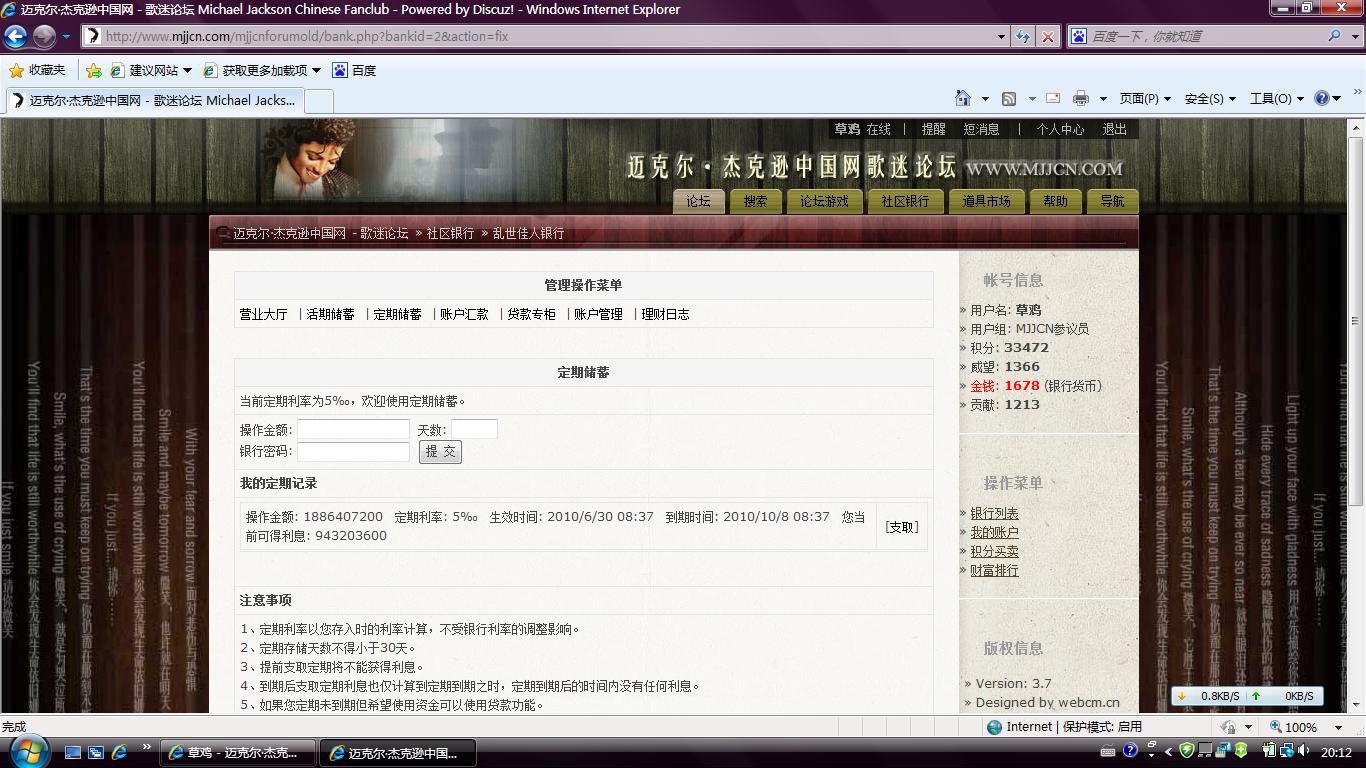Click the [支取] withdraw link
Image resolution: width=1366 pixels, height=768 pixels.
901,527
